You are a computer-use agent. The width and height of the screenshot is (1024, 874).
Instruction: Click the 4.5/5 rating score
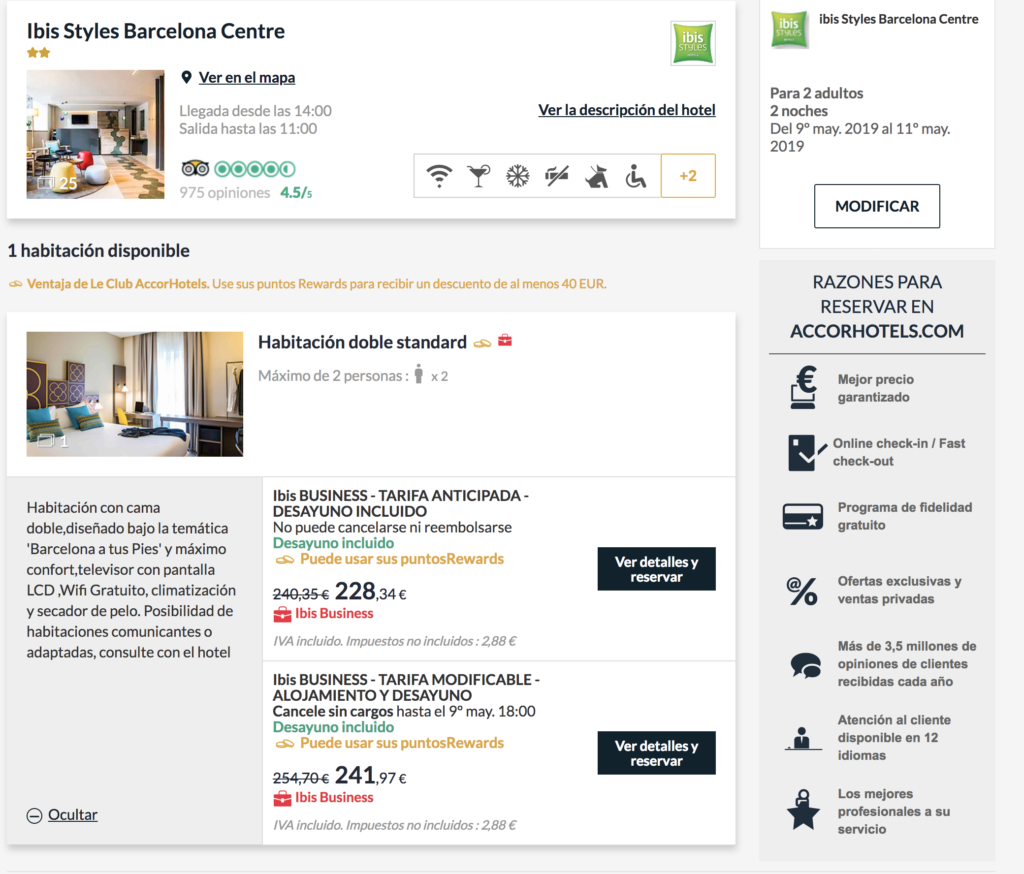tap(296, 193)
